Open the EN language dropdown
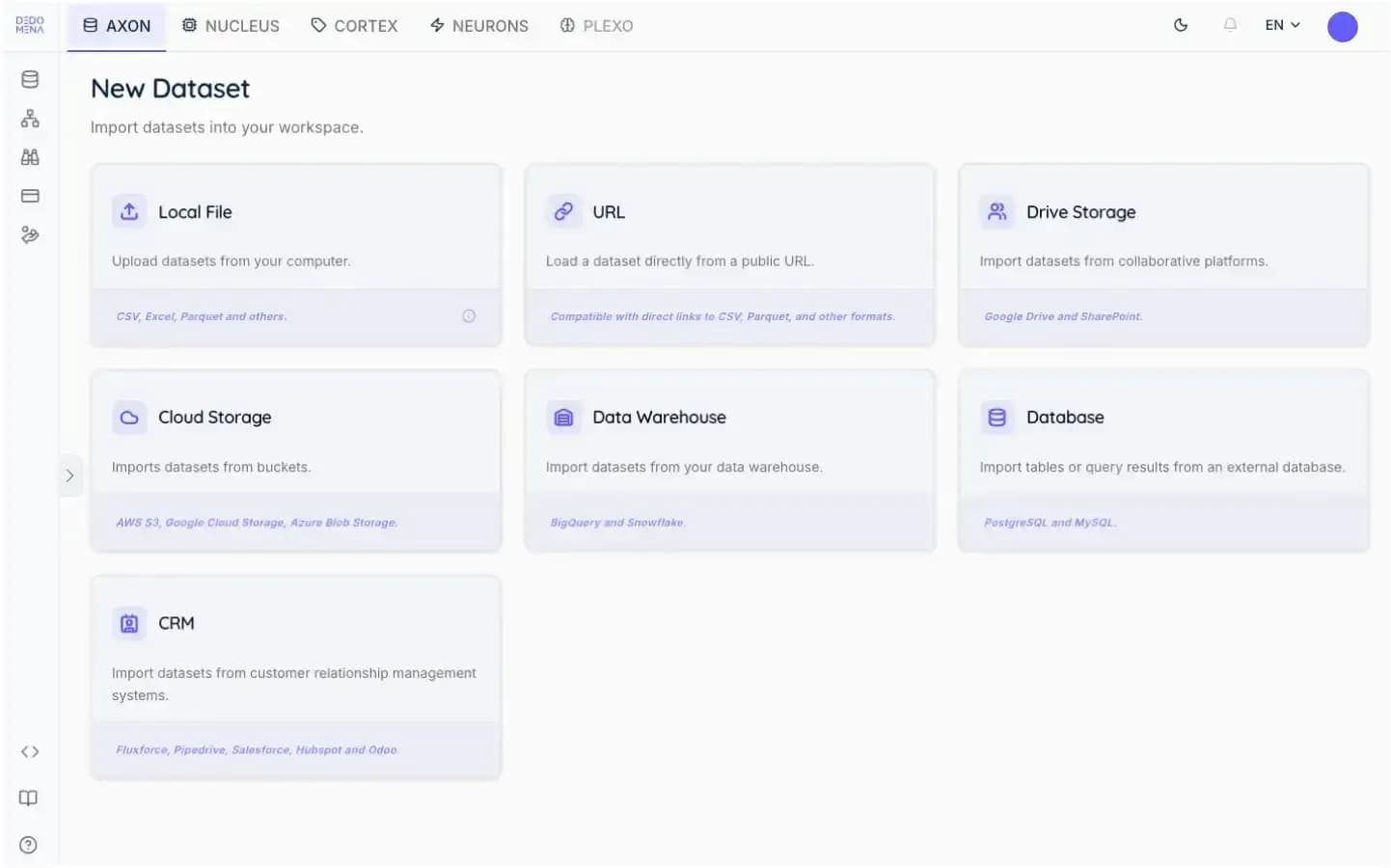 click(x=1282, y=25)
